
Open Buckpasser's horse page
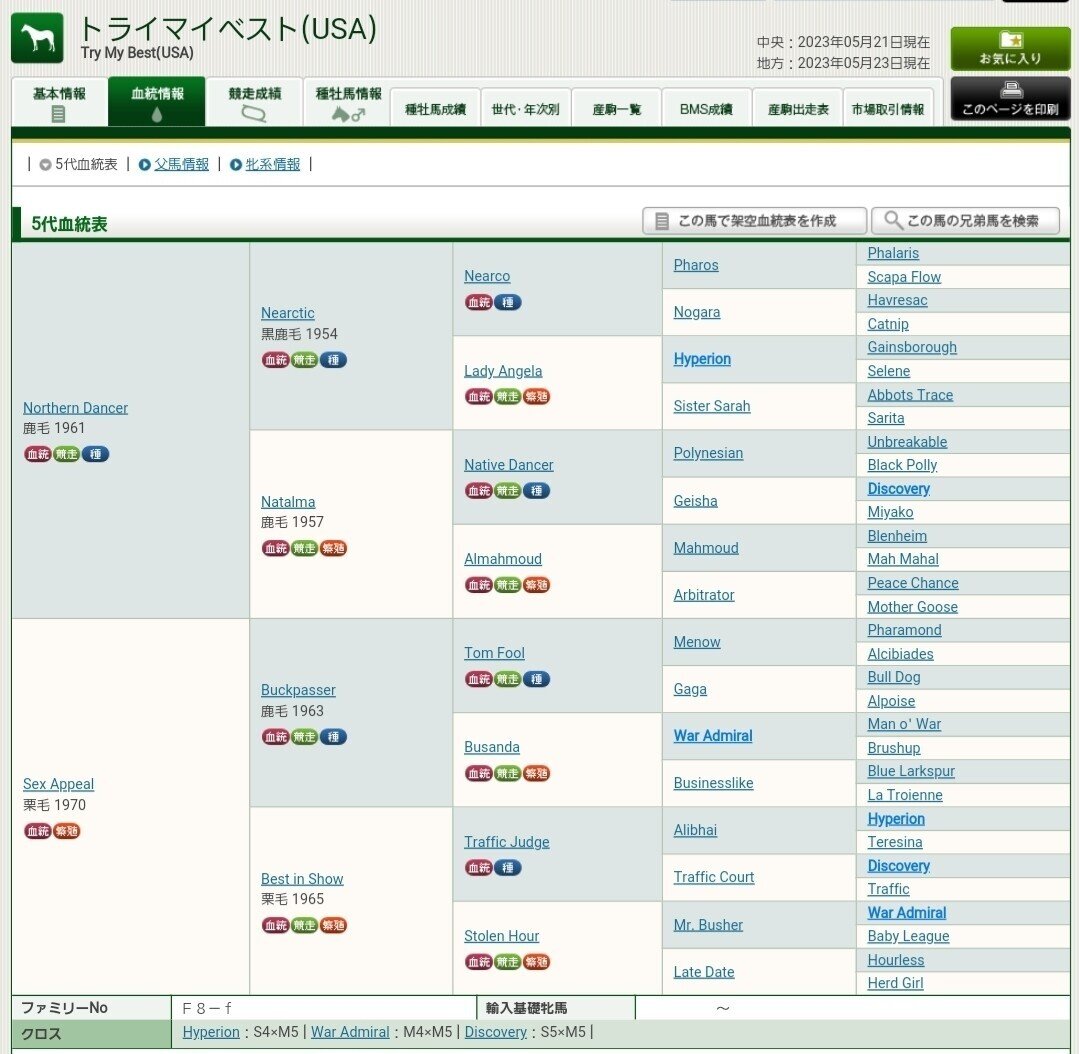(298, 690)
